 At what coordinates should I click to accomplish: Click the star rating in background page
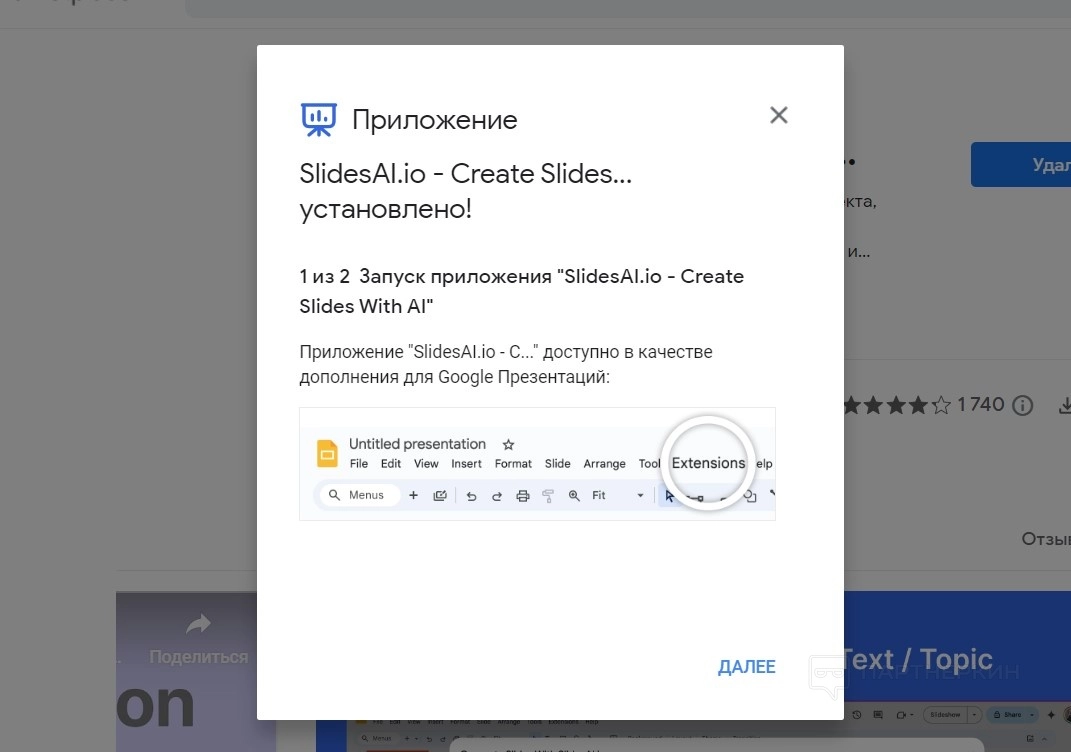pyautogui.click(x=897, y=406)
